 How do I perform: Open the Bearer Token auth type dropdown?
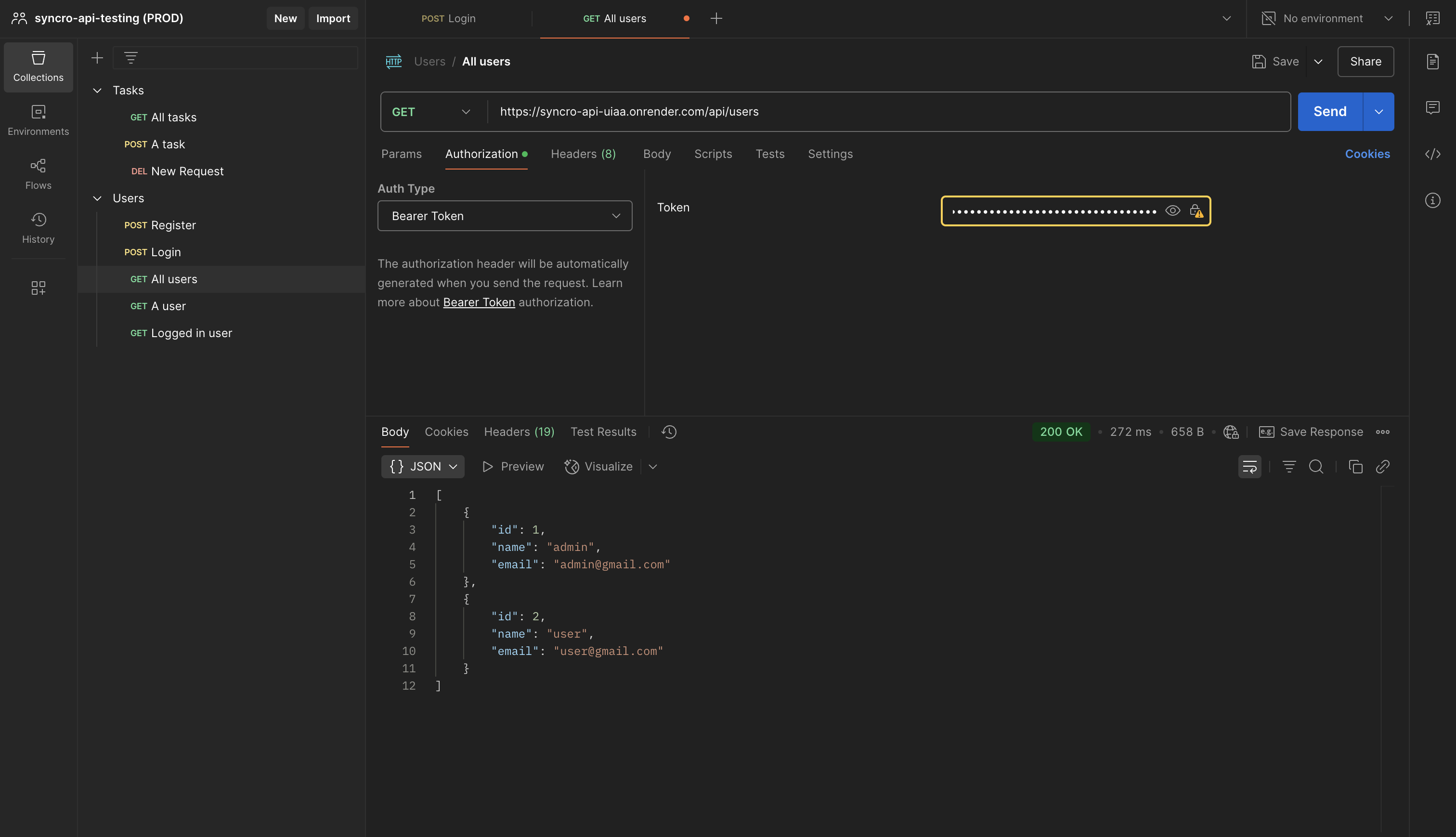point(505,216)
